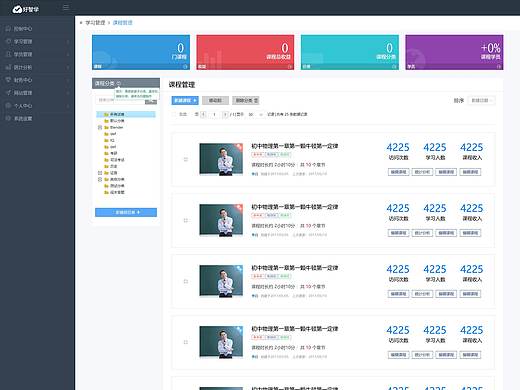This screenshot has width=520, height=390.
Task: Click the 4225 课程收入 value in second card
Action: [472, 208]
